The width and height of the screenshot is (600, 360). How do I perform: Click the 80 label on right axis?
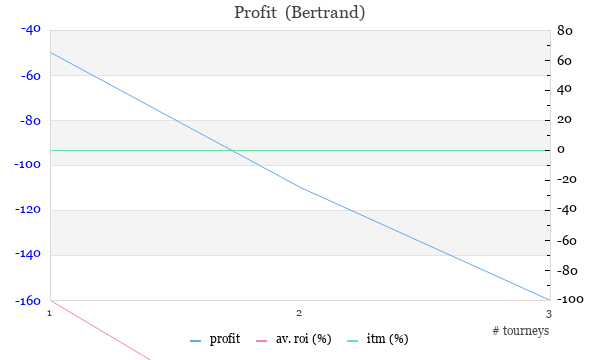[565, 30]
